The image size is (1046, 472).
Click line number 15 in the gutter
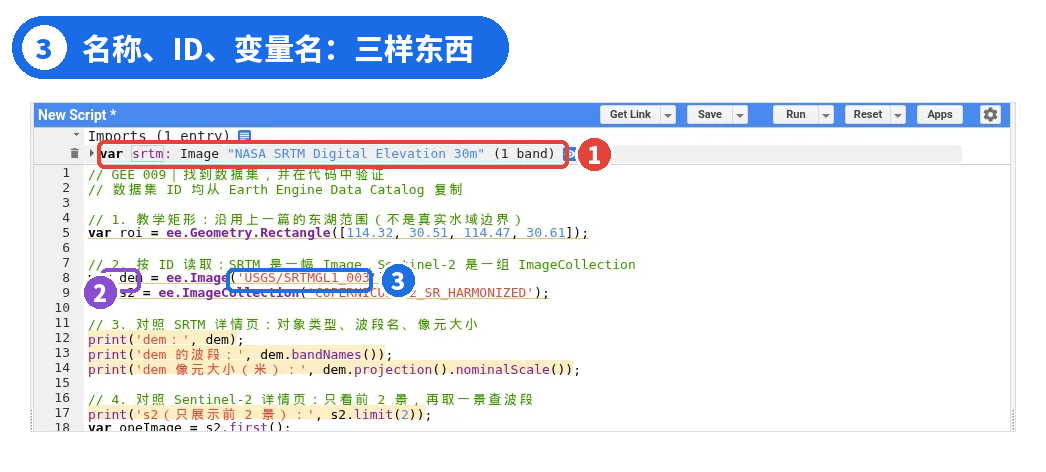(62, 383)
